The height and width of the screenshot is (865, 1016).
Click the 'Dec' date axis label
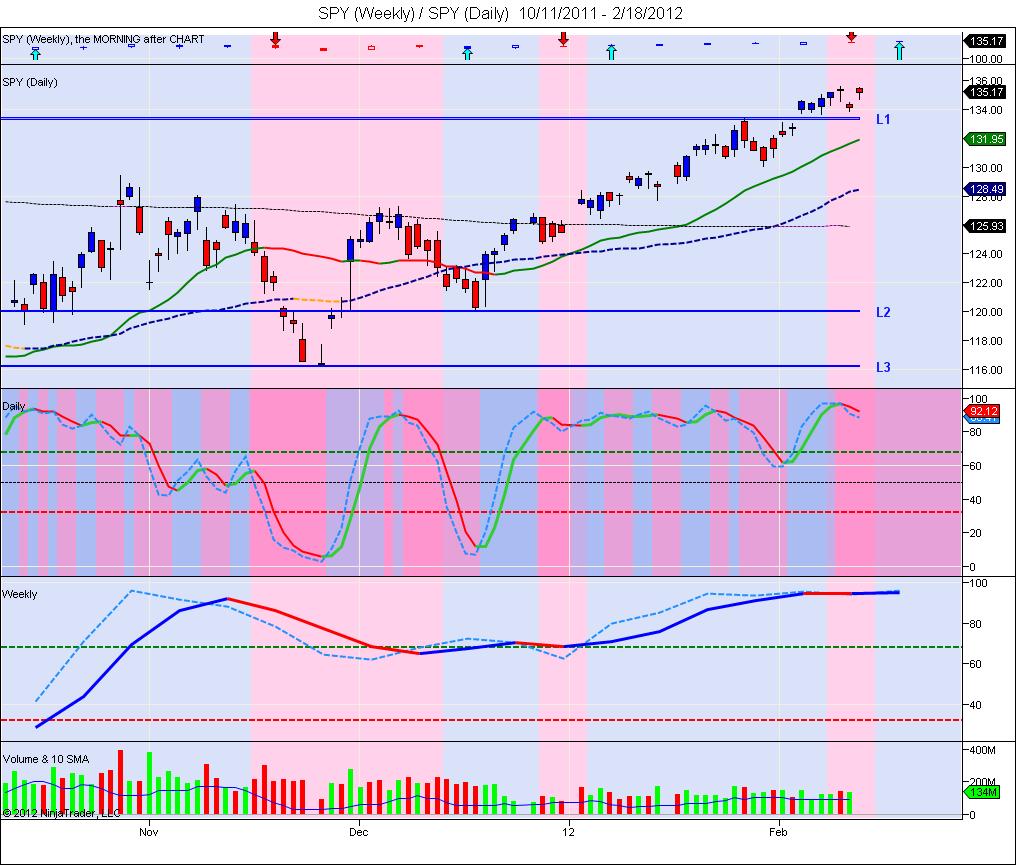tap(358, 832)
